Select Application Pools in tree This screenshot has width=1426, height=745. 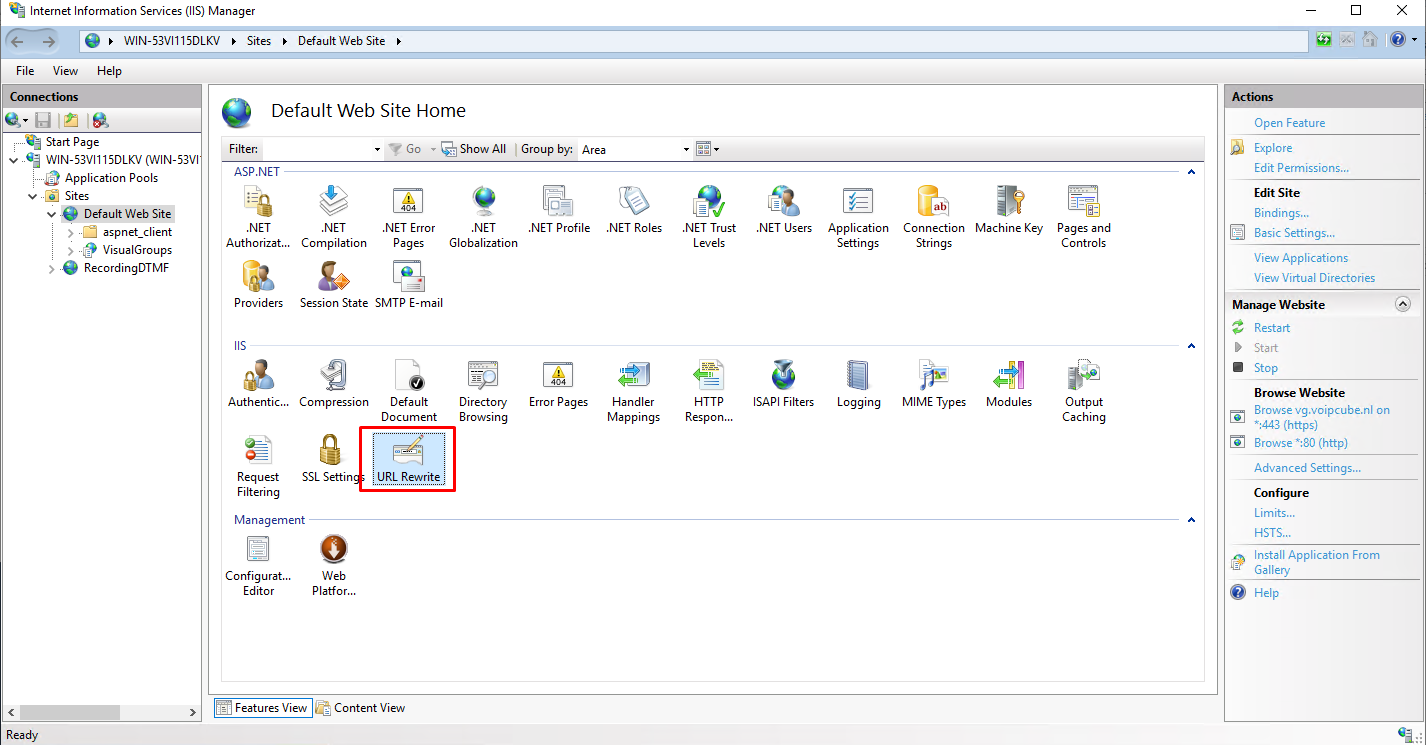[x=111, y=178]
